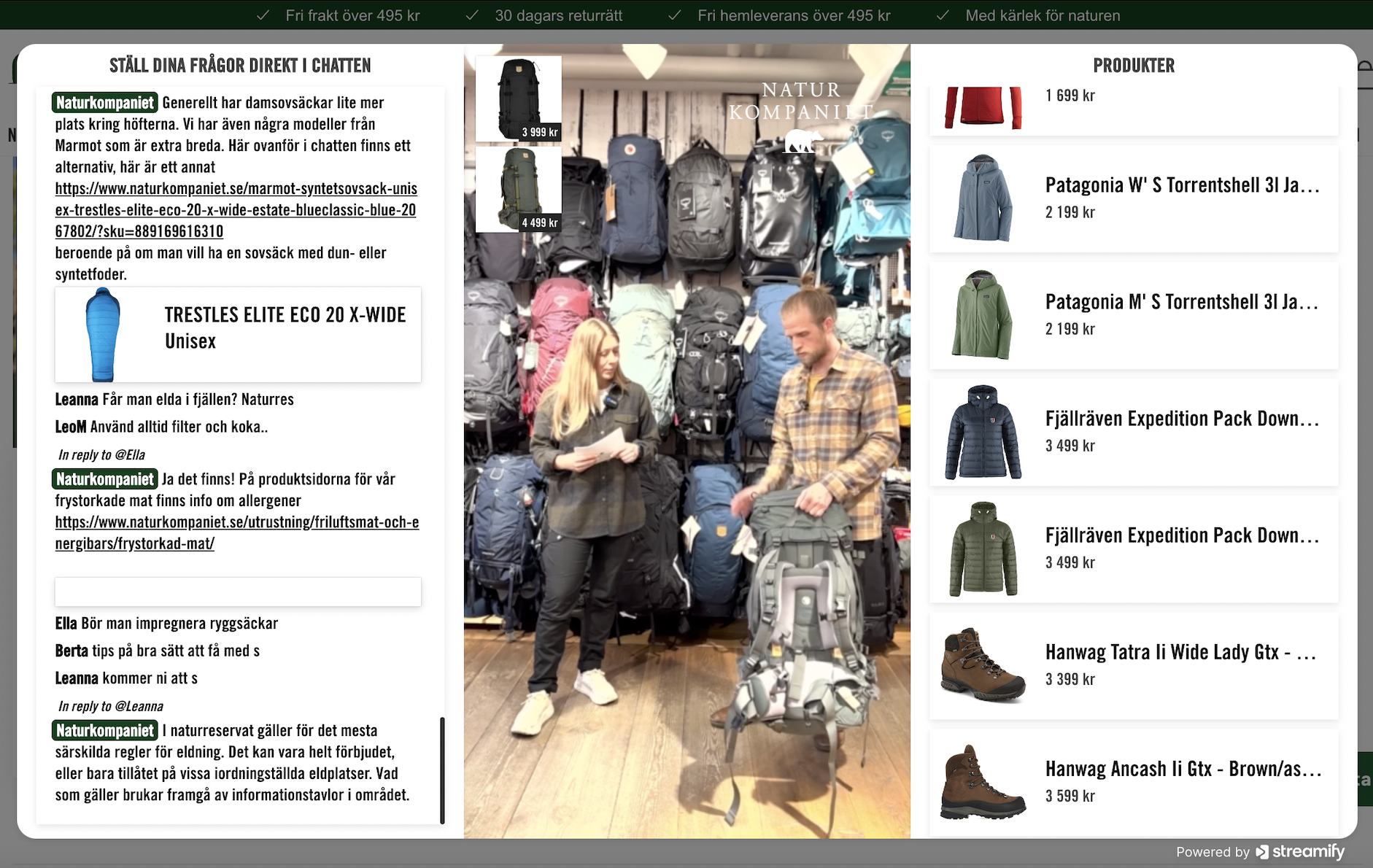Click the 'In reply to @Leanna' label

(x=111, y=706)
